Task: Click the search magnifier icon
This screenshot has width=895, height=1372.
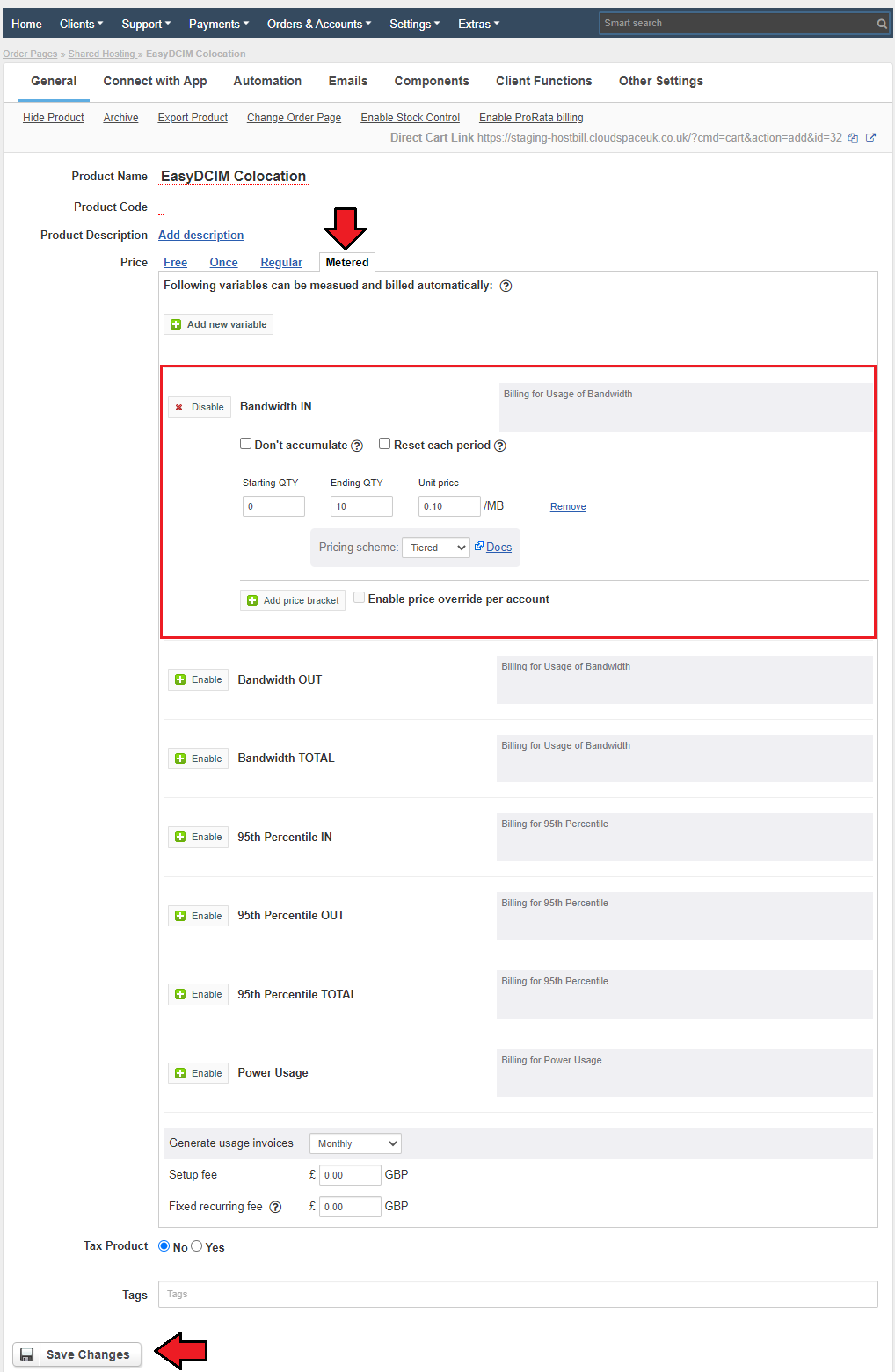Action: coord(882,24)
